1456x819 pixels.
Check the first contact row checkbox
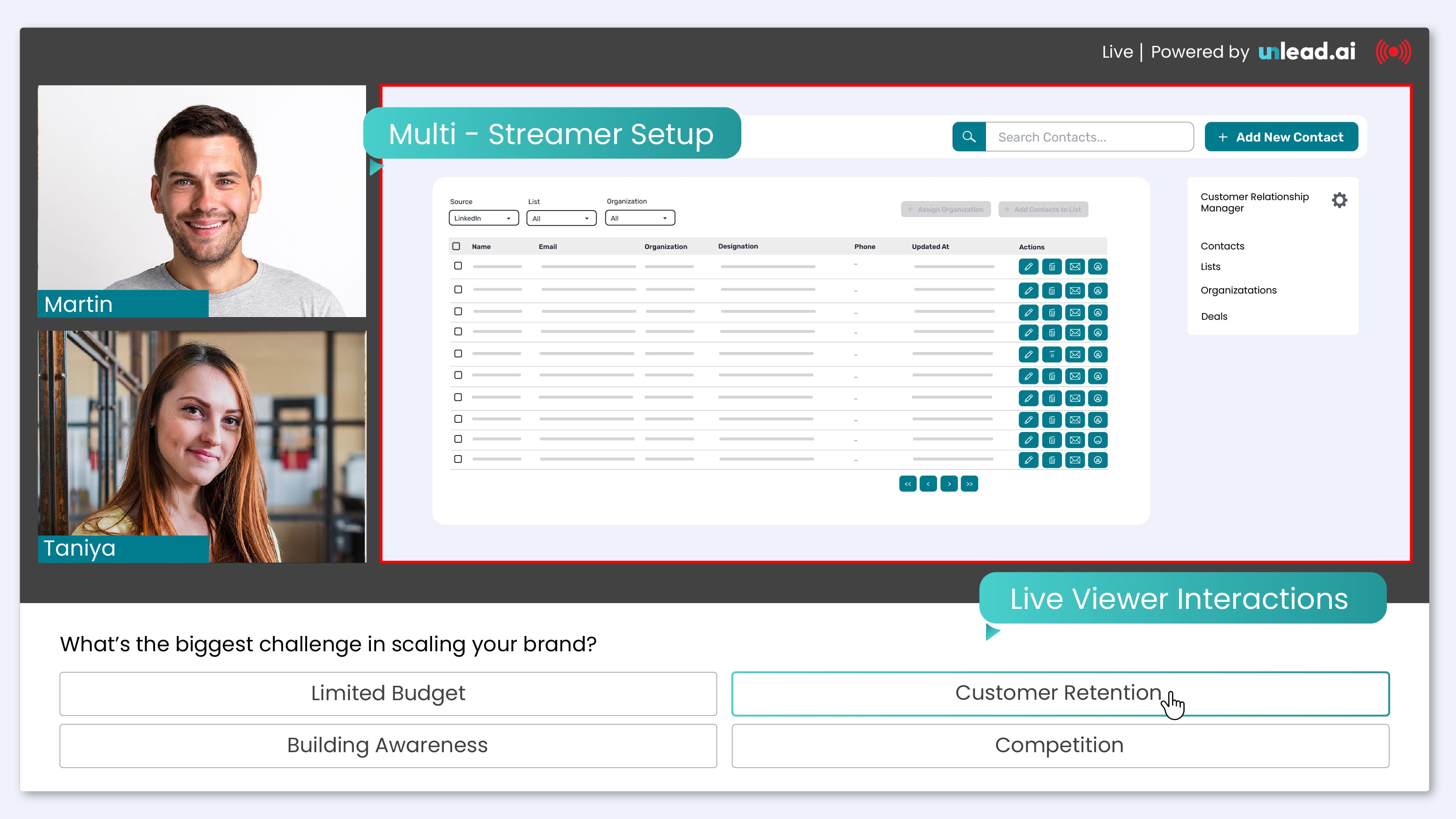coord(458,266)
